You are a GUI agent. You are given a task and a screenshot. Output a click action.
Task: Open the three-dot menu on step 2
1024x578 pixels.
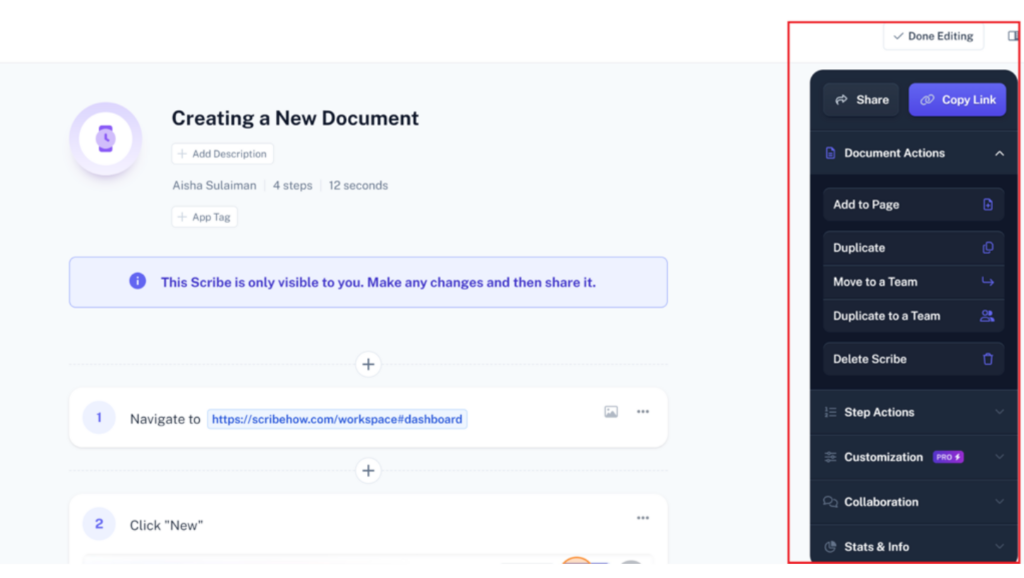[643, 518]
